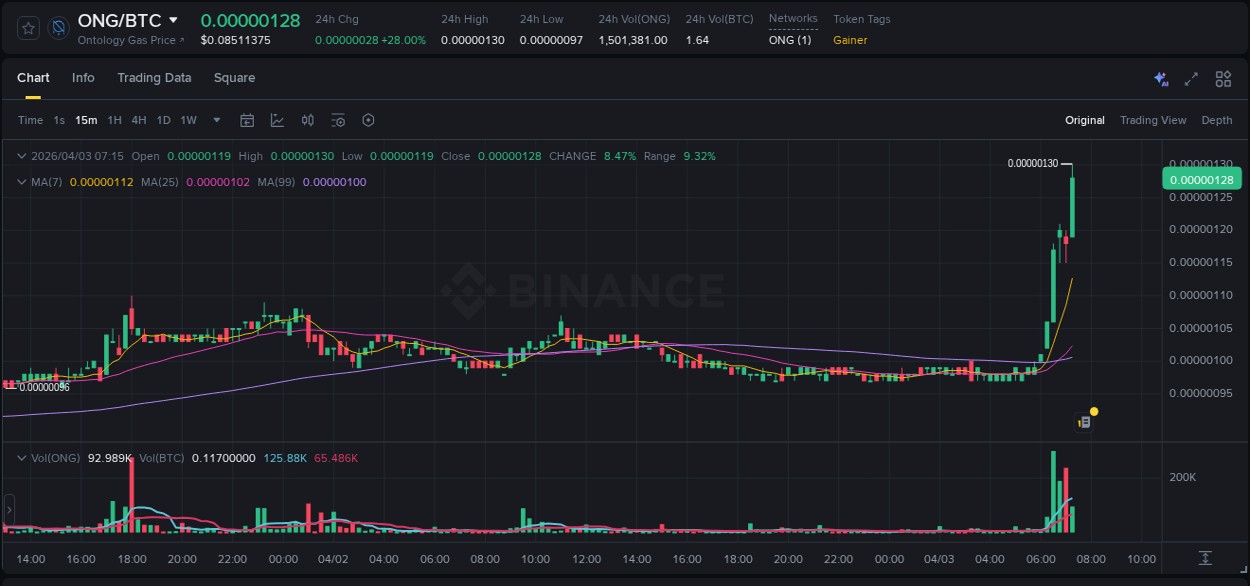1250x586 pixels.
Task: Toggle the favorite star for ONG/BTC
Action: click(x=27, y=27)
